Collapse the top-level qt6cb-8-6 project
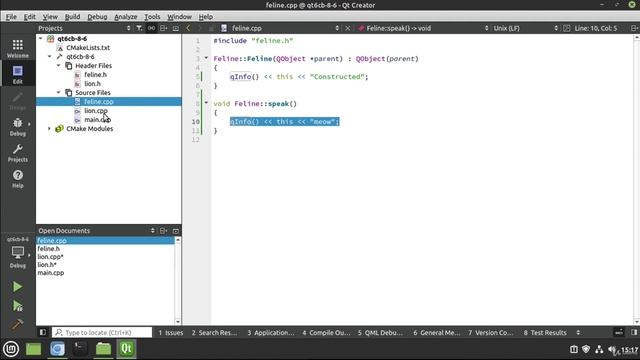 point(40,38)
